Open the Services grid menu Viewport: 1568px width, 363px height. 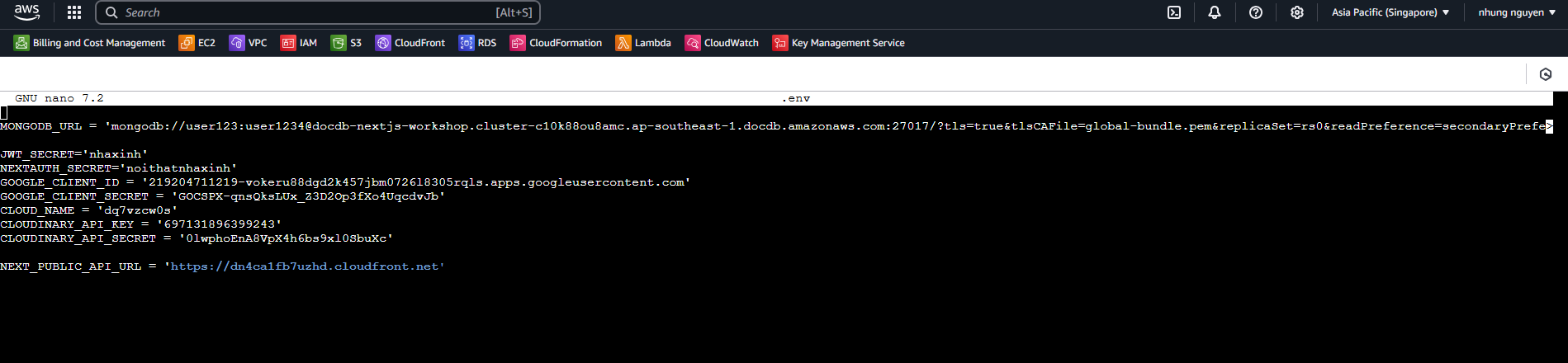[x=74, y=12]
